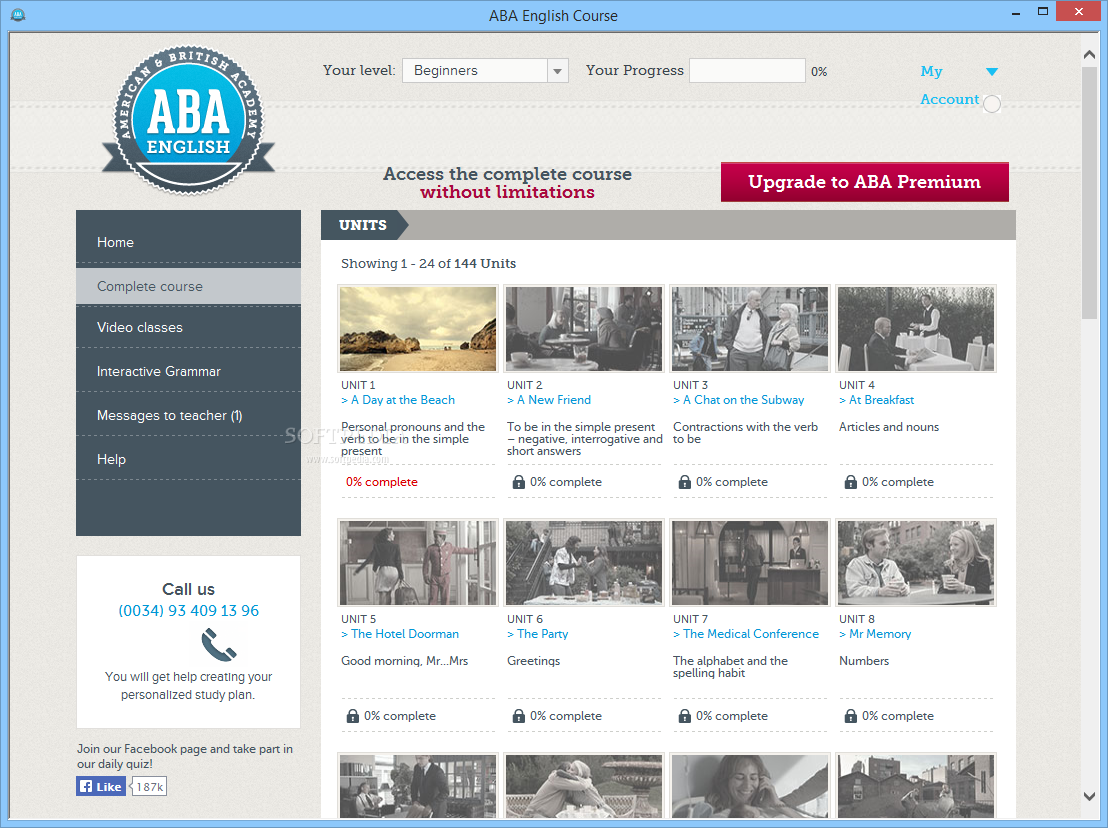Click the UNITS tab header
Image resolution: width=1108 pixels, height=828 pixels.
(x=363, y=225)
